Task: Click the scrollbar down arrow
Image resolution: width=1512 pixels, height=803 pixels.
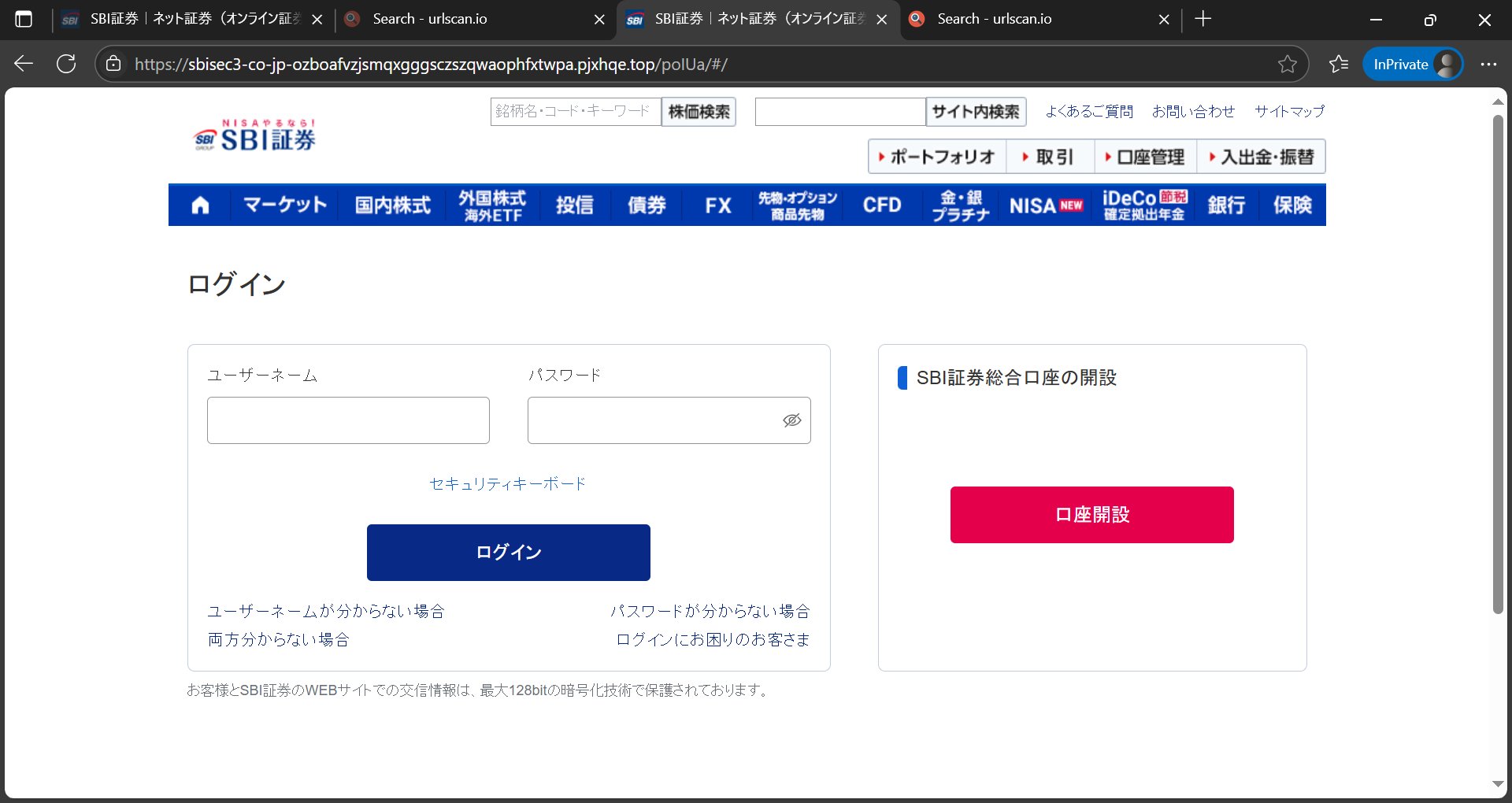Action: (1498, 784)
